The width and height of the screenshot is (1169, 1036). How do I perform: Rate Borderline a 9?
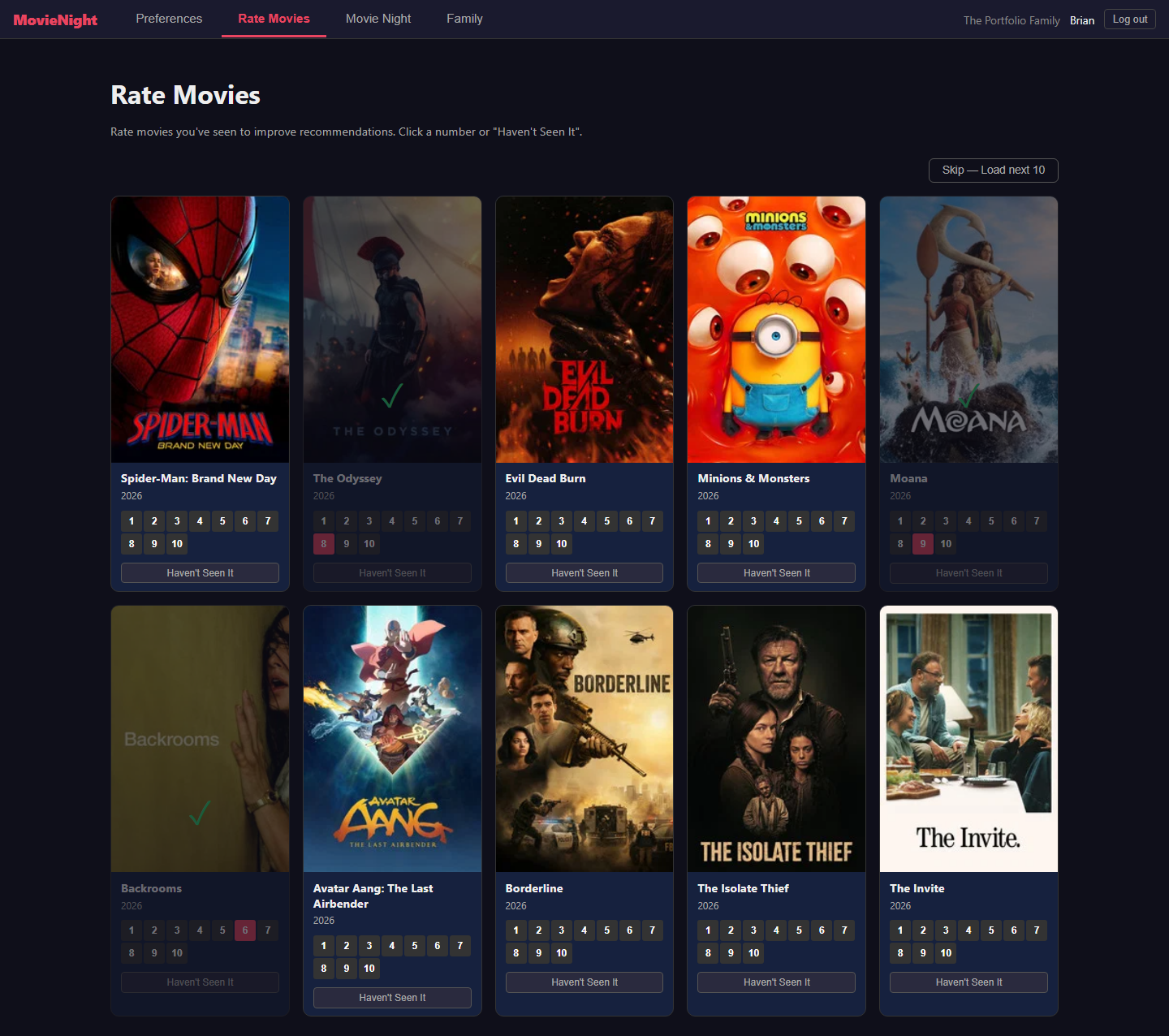[538, 953]
